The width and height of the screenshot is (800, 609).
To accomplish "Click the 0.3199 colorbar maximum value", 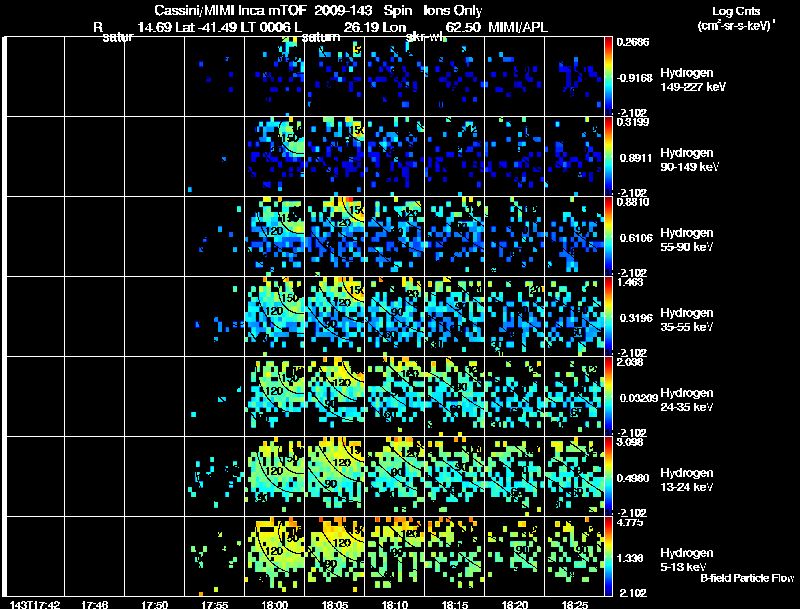I will pyautogui.click(x=633, y=122).
